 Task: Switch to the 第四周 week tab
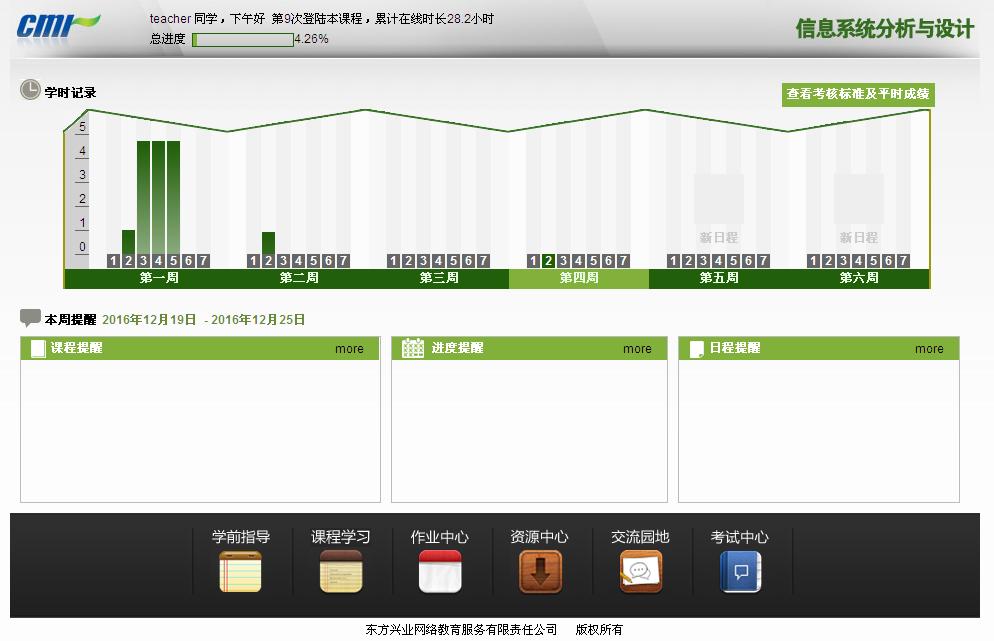579,278
